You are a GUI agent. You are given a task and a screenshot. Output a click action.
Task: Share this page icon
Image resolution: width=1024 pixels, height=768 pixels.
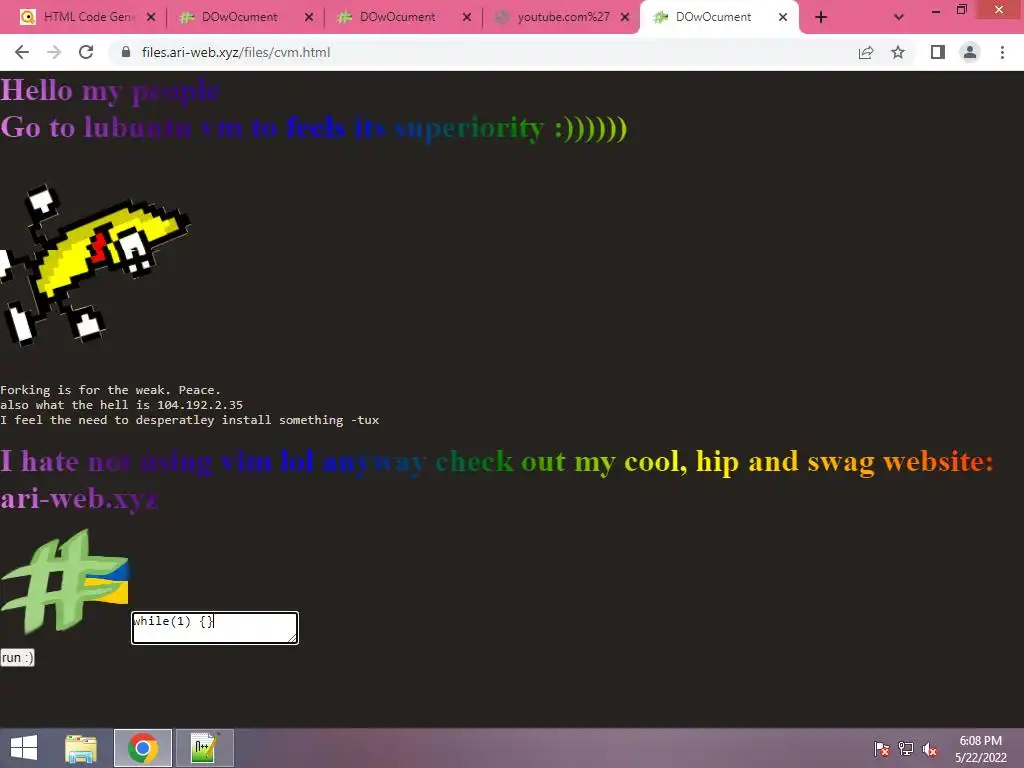tap(866, 52)
